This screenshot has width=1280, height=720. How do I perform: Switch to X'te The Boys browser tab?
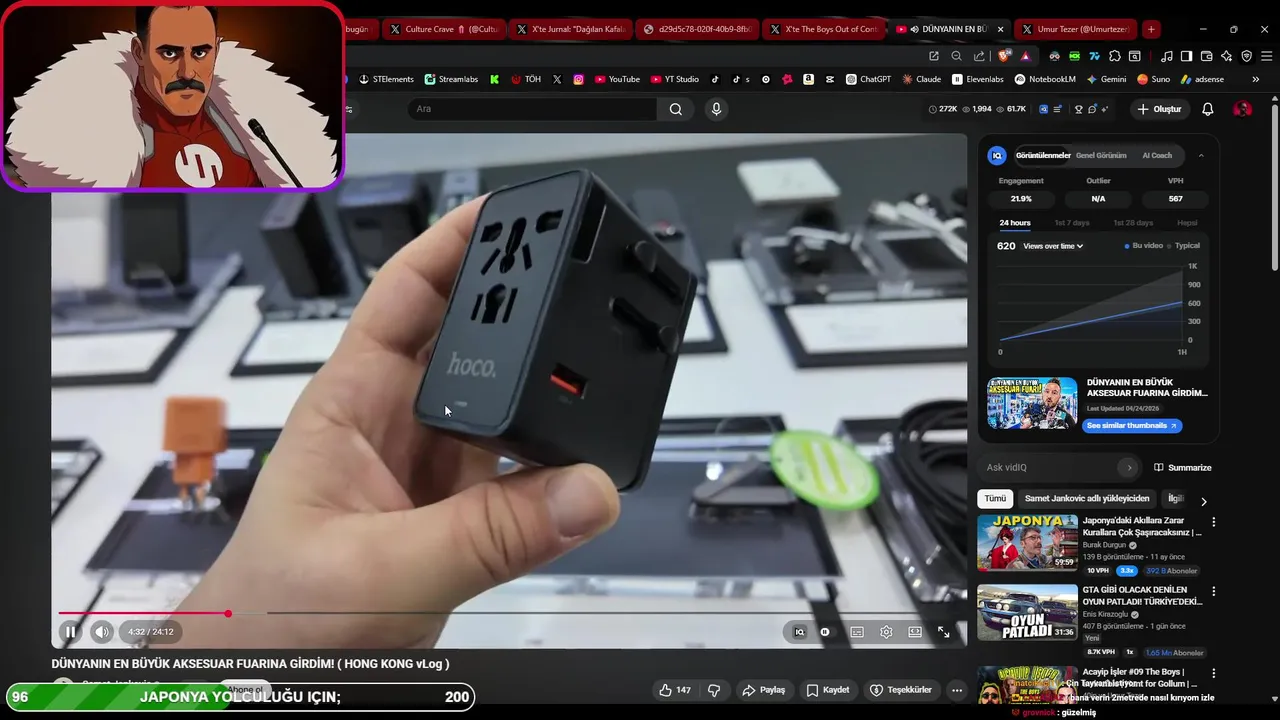click(x=824, y=29)
